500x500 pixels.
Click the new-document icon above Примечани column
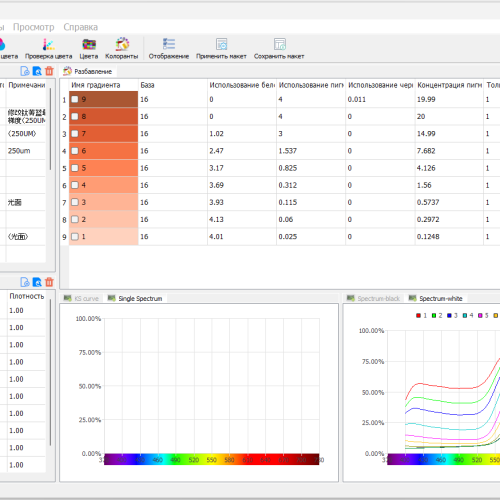(x=25, y=71)
